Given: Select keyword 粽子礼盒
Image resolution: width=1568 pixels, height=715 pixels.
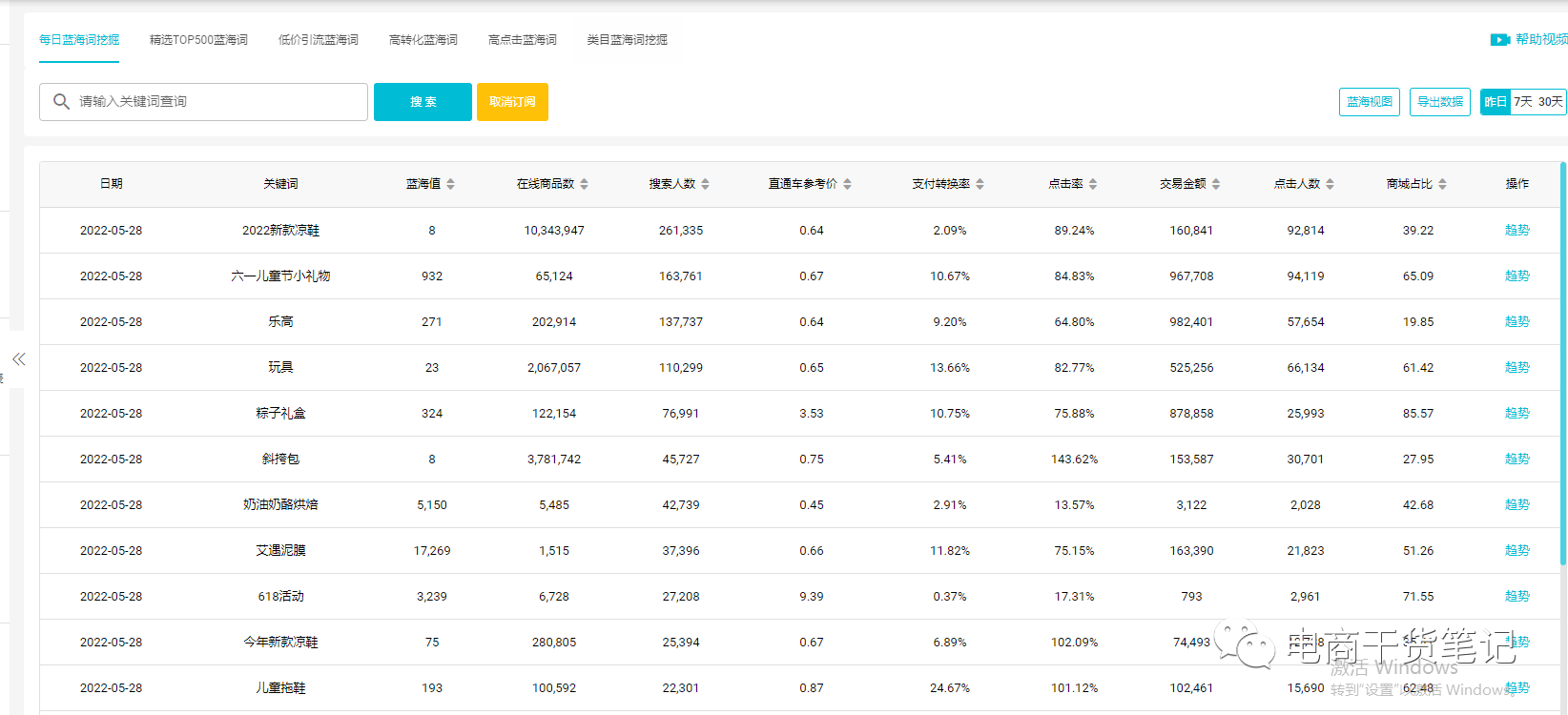Looking at the screenshot, I should (280, 414).
